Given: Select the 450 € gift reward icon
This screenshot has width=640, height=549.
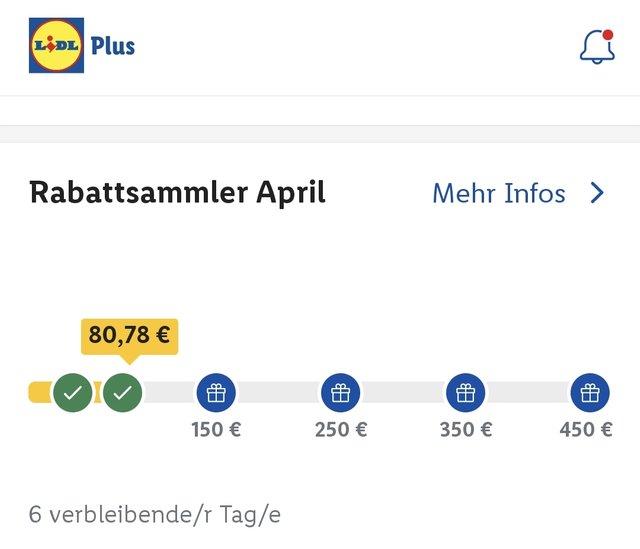Looking at the screenshot, I should [590, 393].
